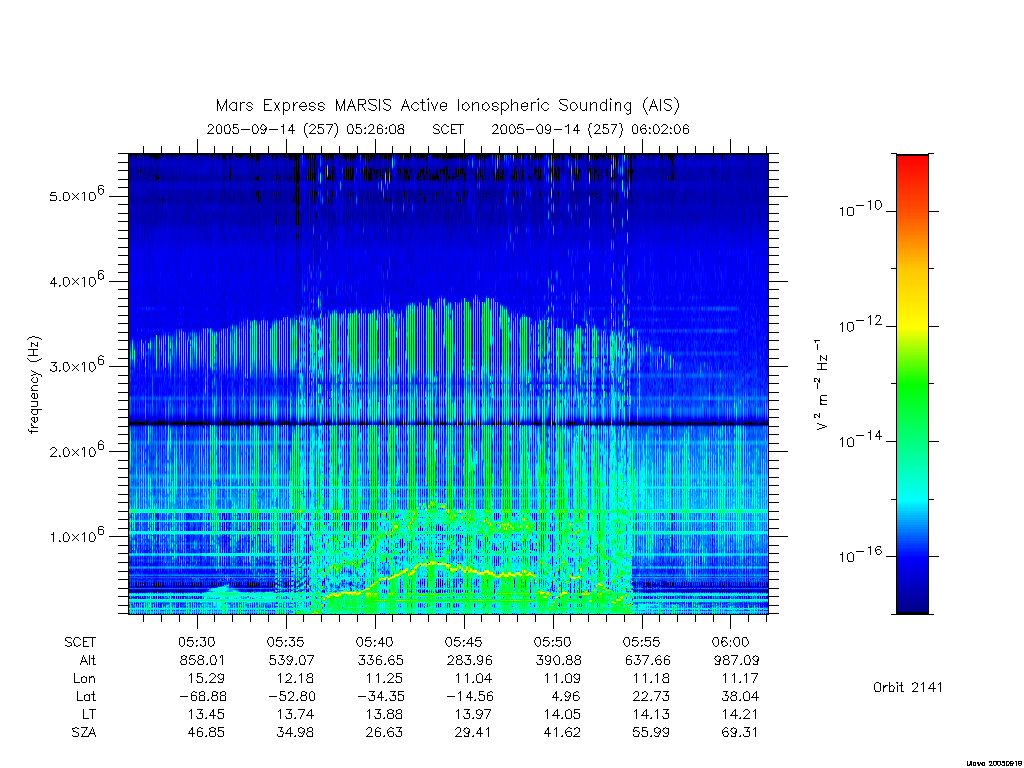Click the altitude value 637.66
This screenshot has height=768, width=1024.
point(647,660)
